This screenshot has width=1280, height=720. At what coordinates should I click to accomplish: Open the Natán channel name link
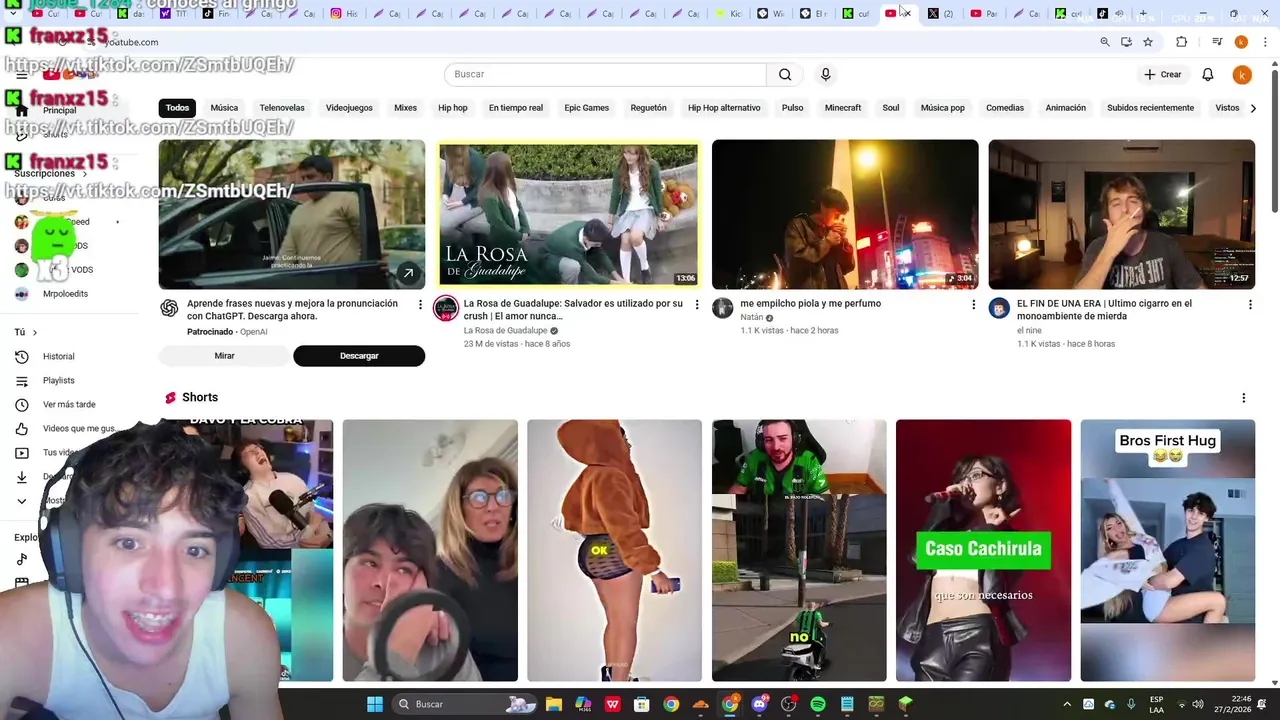point(751,317)
